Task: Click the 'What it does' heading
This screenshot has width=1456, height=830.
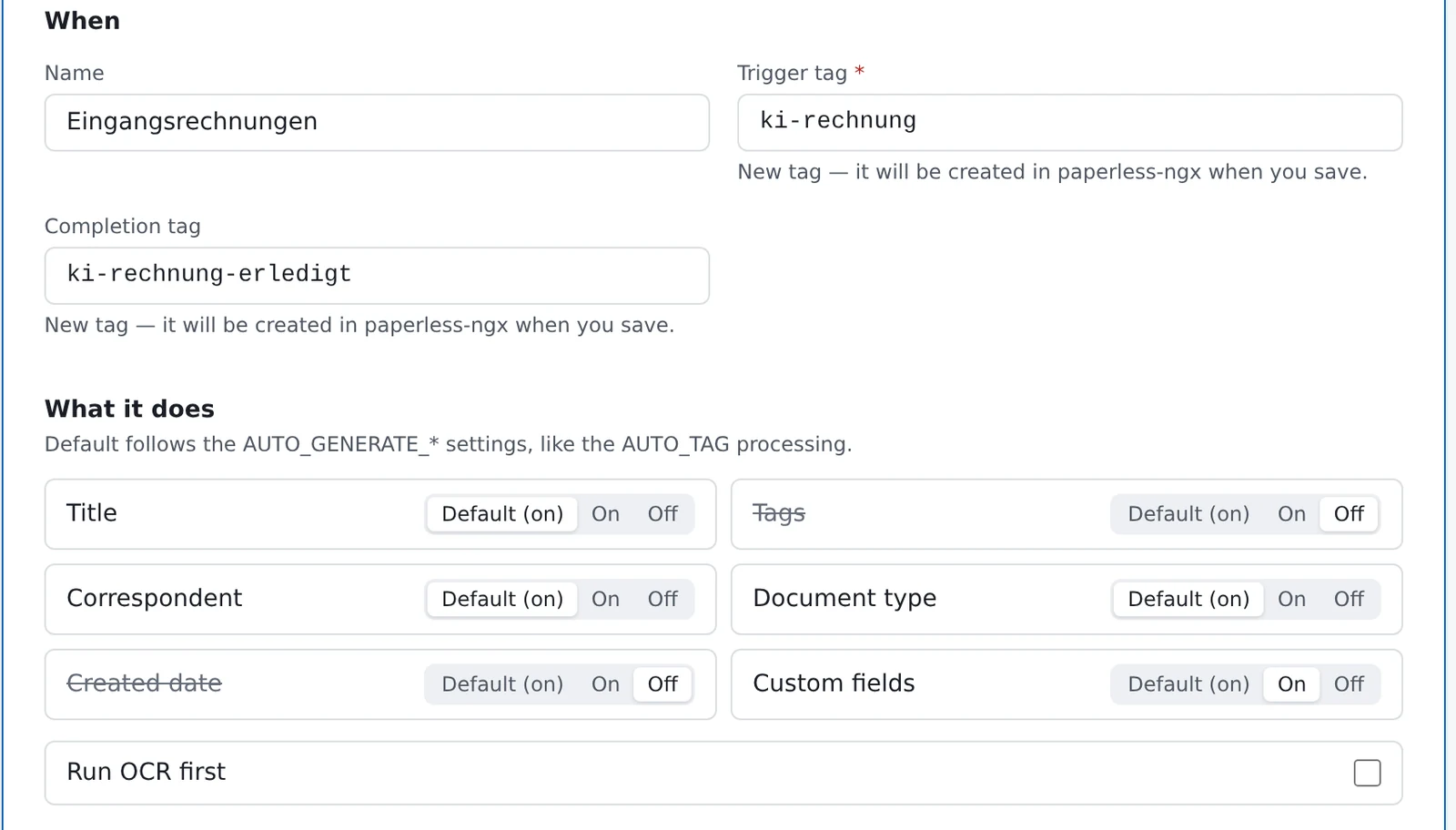Action: pos(129,409)
